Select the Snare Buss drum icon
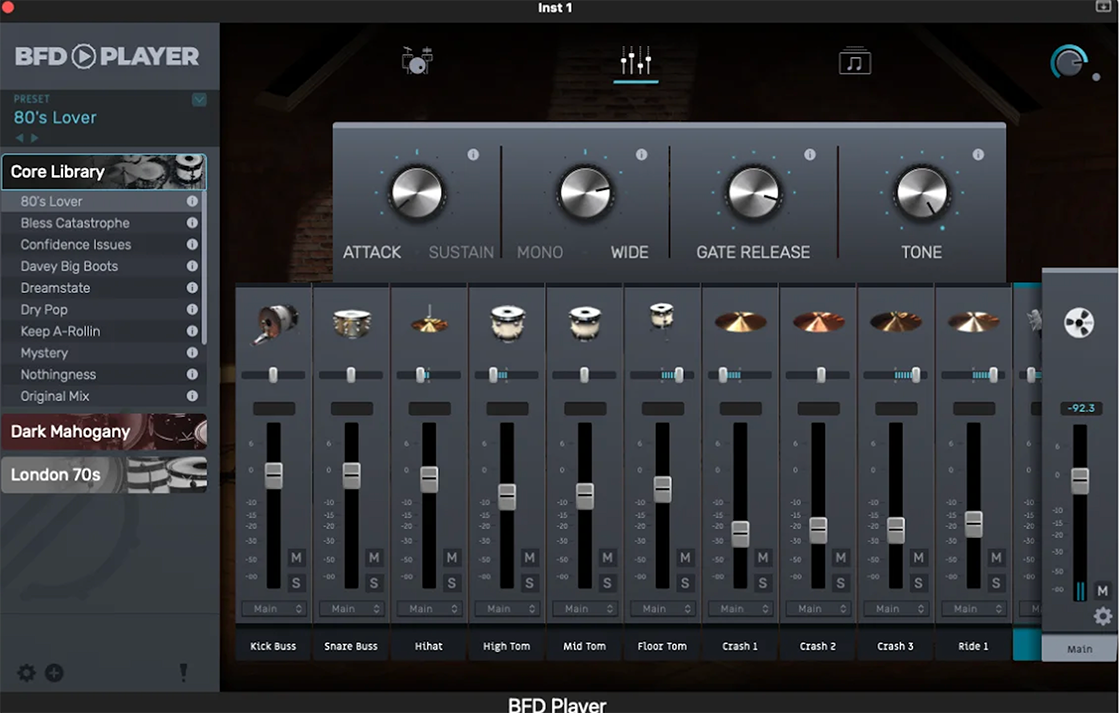 coord(351,322)
